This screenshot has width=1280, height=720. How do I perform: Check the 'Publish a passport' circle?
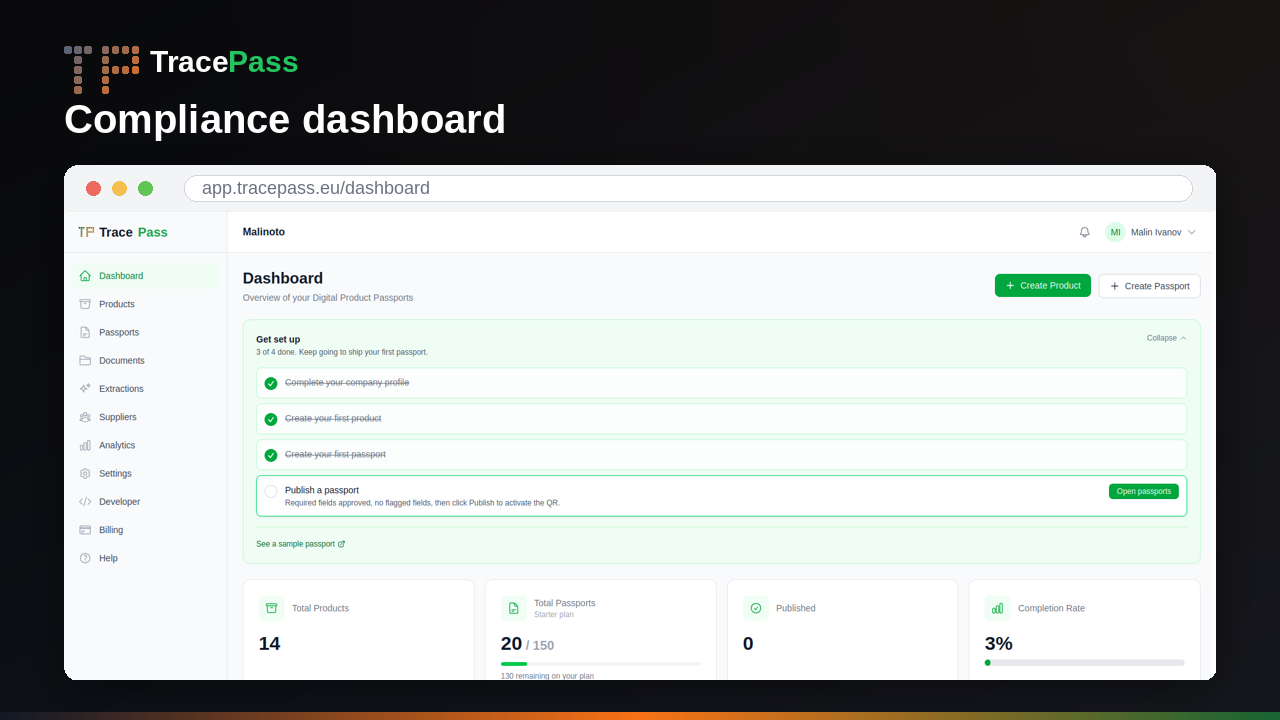coord(270,491)
